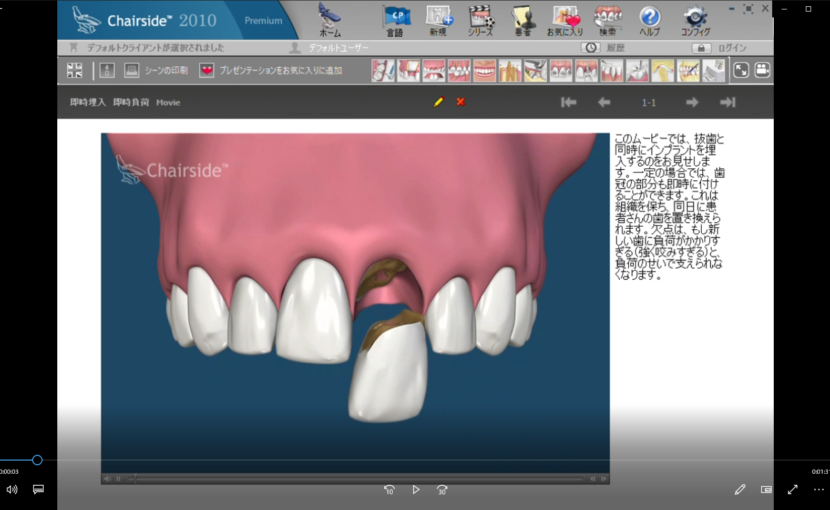Jump to the first scene arrow
830x510 pixels.
pyautogui.click(x=569, y=102)
